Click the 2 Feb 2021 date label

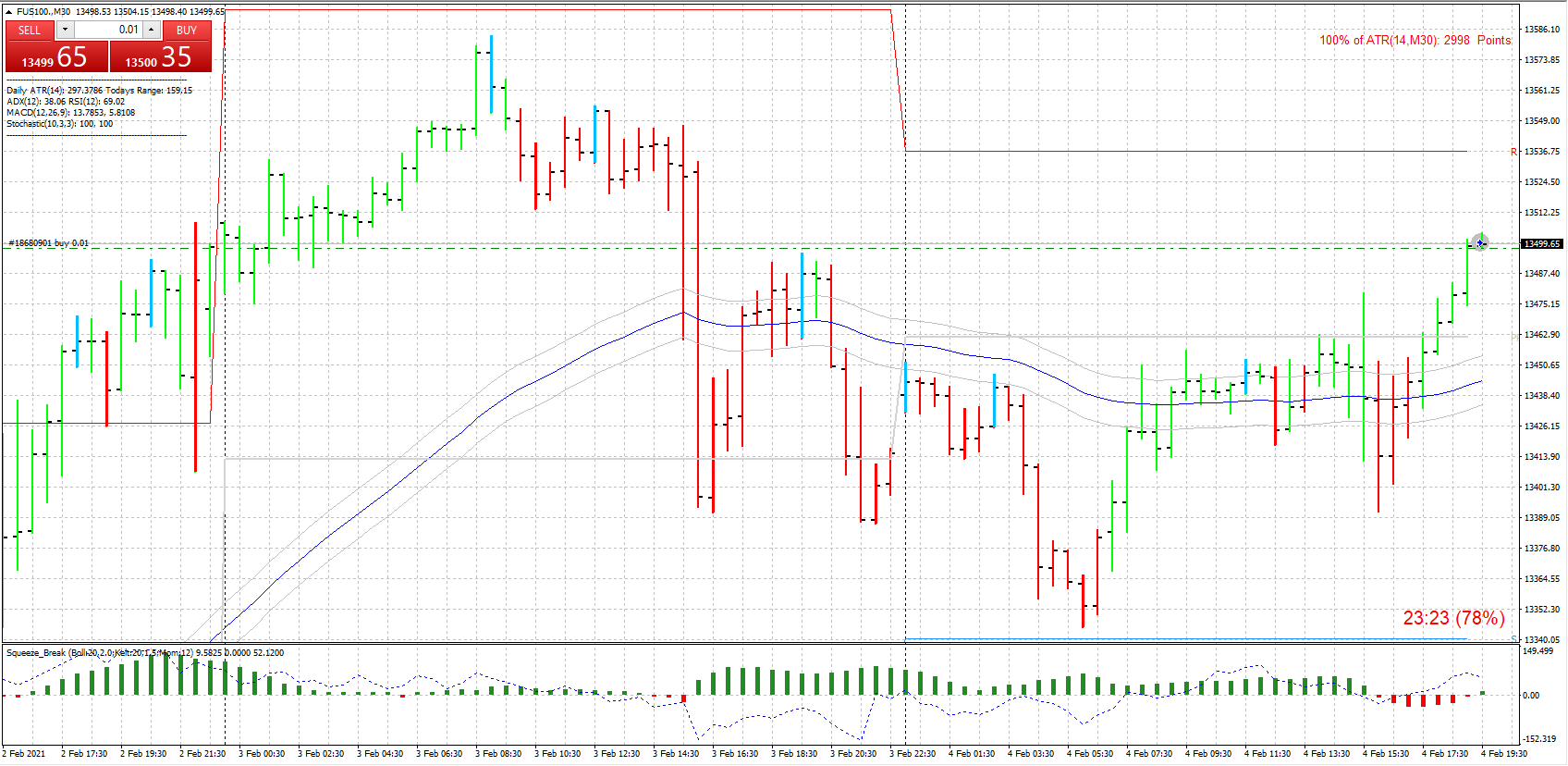[x=24, y=754]
